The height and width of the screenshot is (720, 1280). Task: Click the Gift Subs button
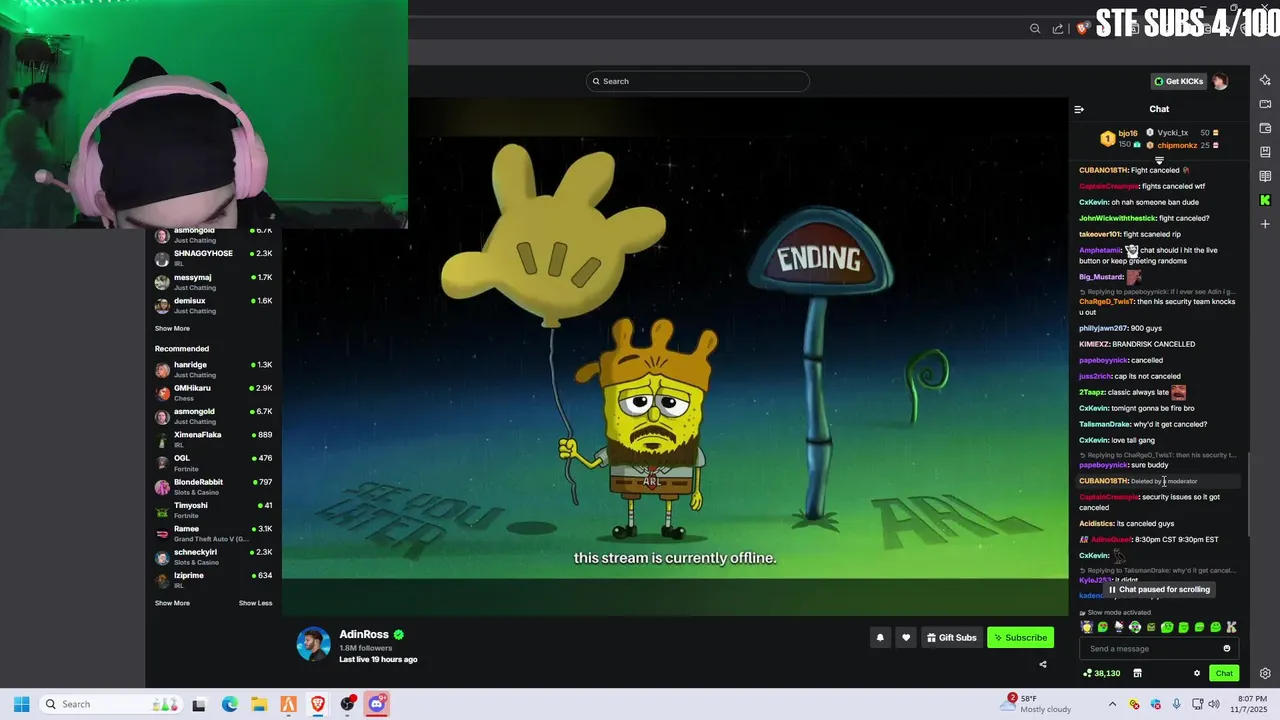(x=951, y=638)
